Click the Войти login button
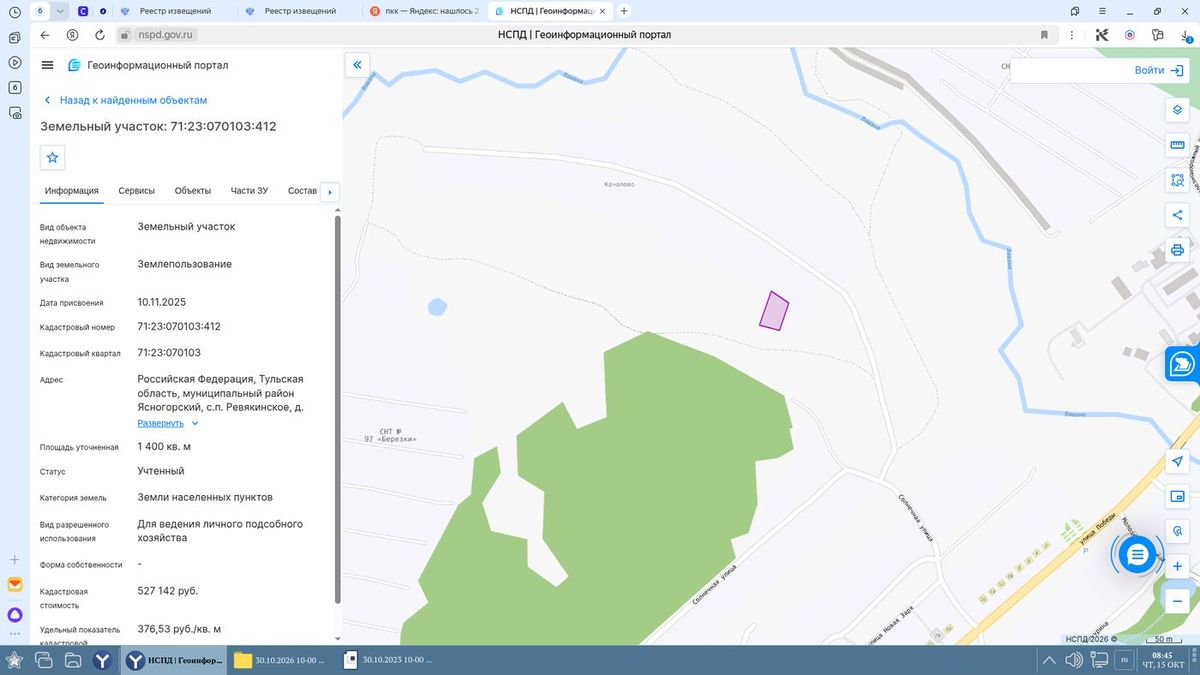This screenshot has height=675, width=1200. (x=1159, y=71)
